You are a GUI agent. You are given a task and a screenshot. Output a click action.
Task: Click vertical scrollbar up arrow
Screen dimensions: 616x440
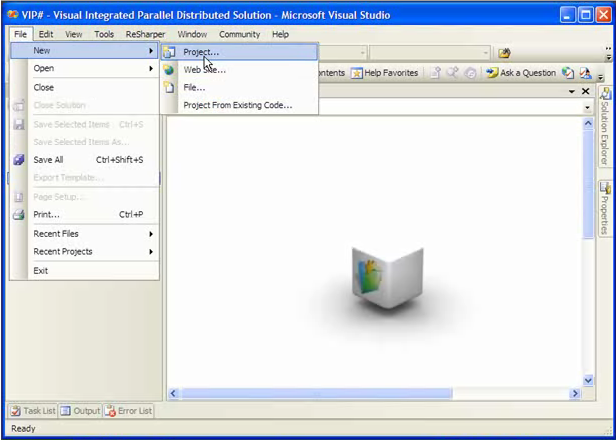[588, 123]
